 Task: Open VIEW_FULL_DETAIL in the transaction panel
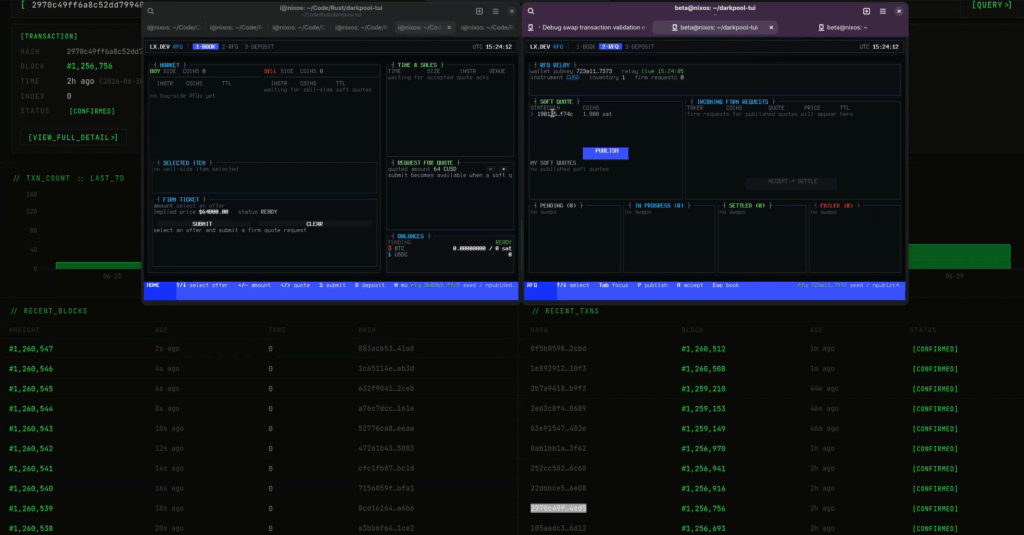click(72, 137)
